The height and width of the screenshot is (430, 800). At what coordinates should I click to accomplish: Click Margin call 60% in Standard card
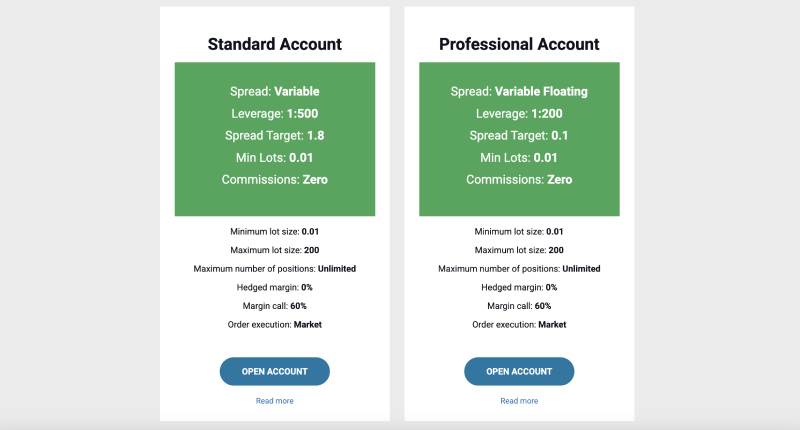[x=274, y=306]
